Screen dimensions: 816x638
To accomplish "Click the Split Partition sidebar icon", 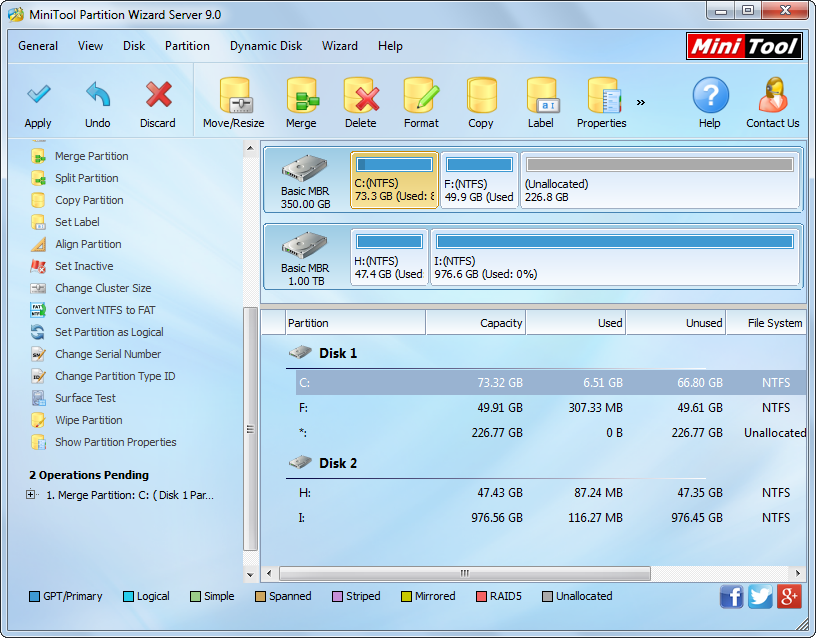I will (x=38, y=178).
